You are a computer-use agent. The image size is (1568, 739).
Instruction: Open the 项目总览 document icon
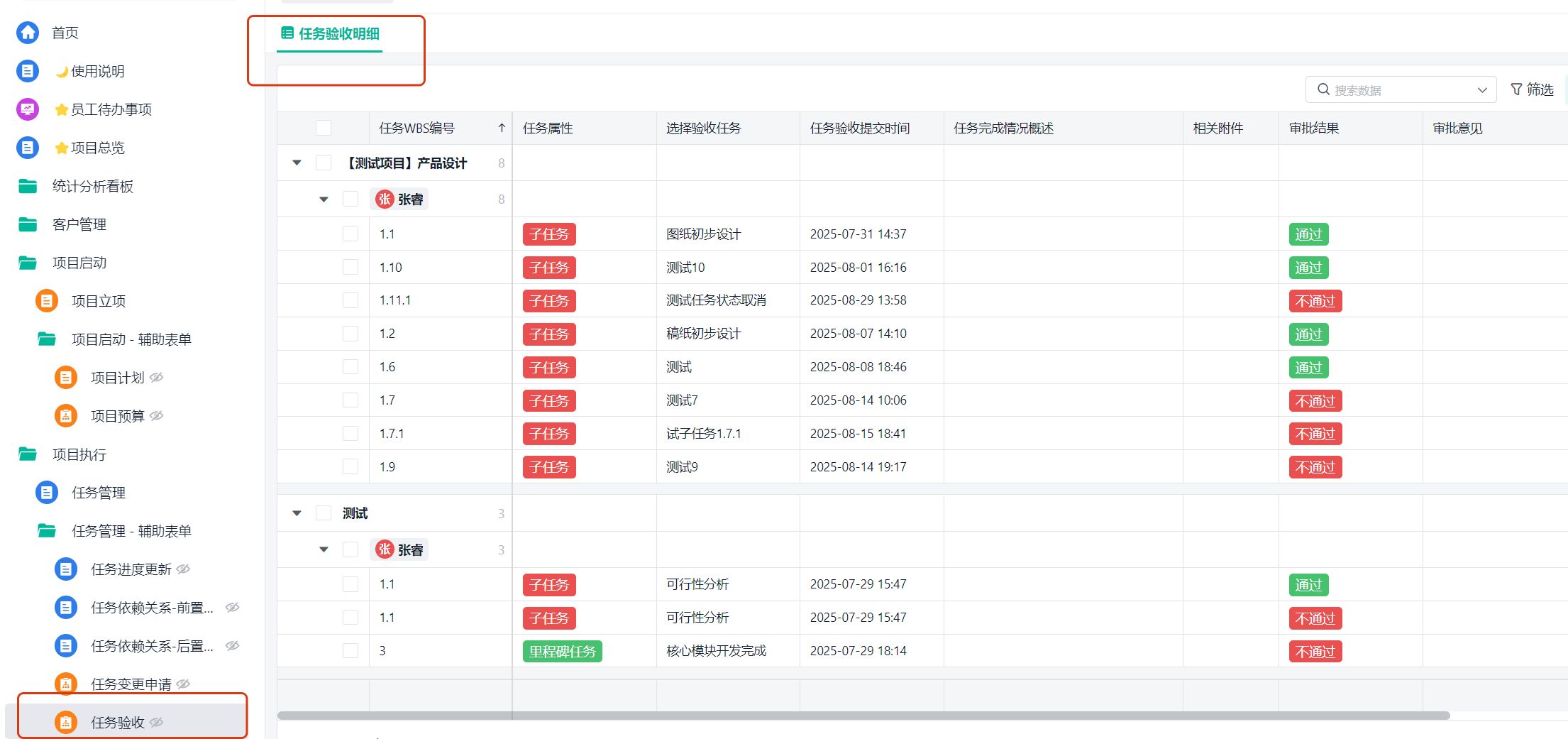tap(28, 148)
